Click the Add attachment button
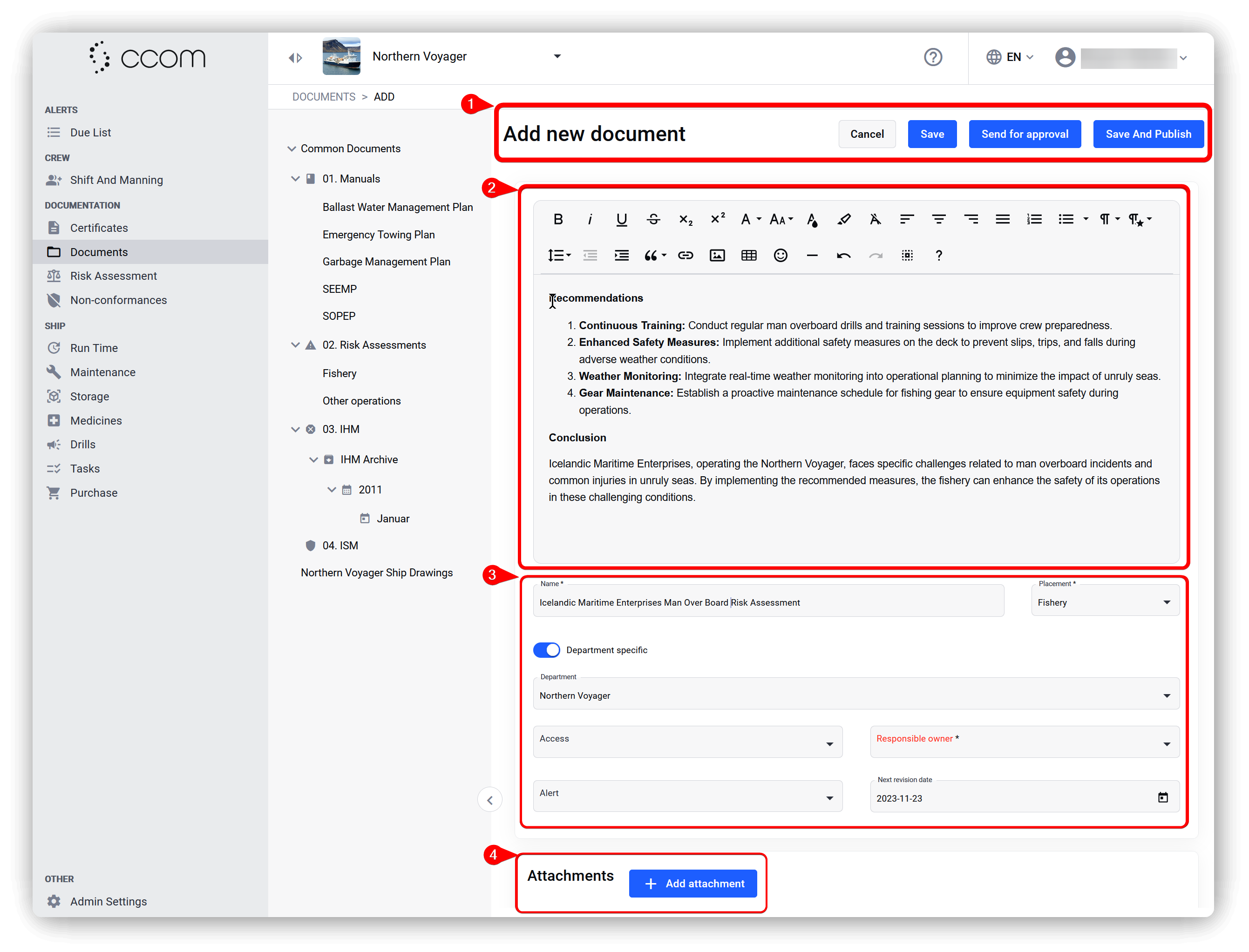This screenshot has width=1249, height=952. (x=693, y=884)
